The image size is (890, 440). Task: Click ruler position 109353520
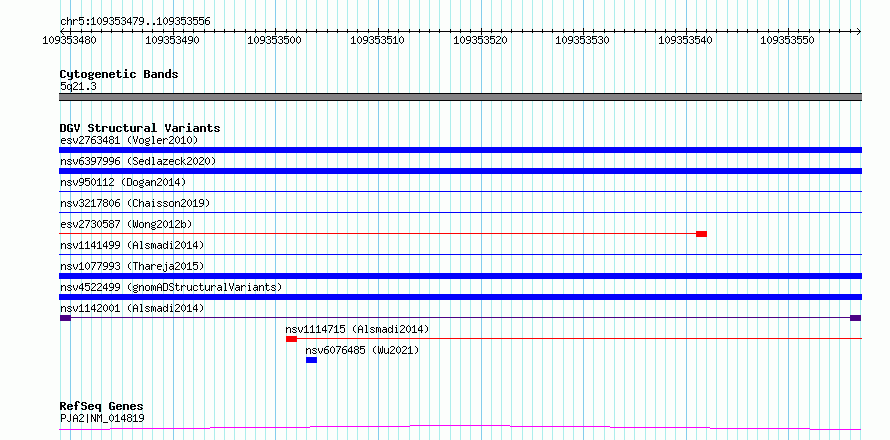[480, 40]
